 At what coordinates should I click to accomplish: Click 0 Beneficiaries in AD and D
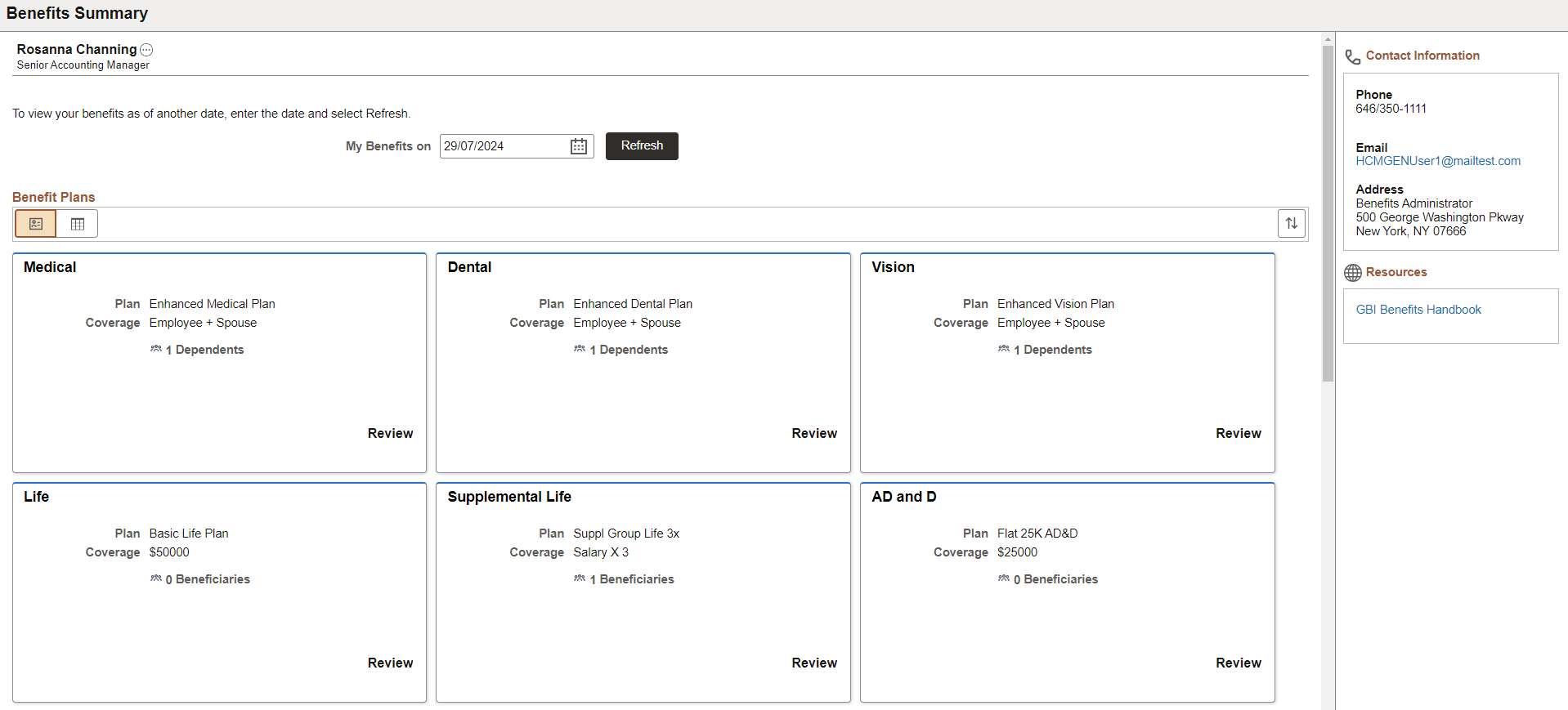(1055, 579)
